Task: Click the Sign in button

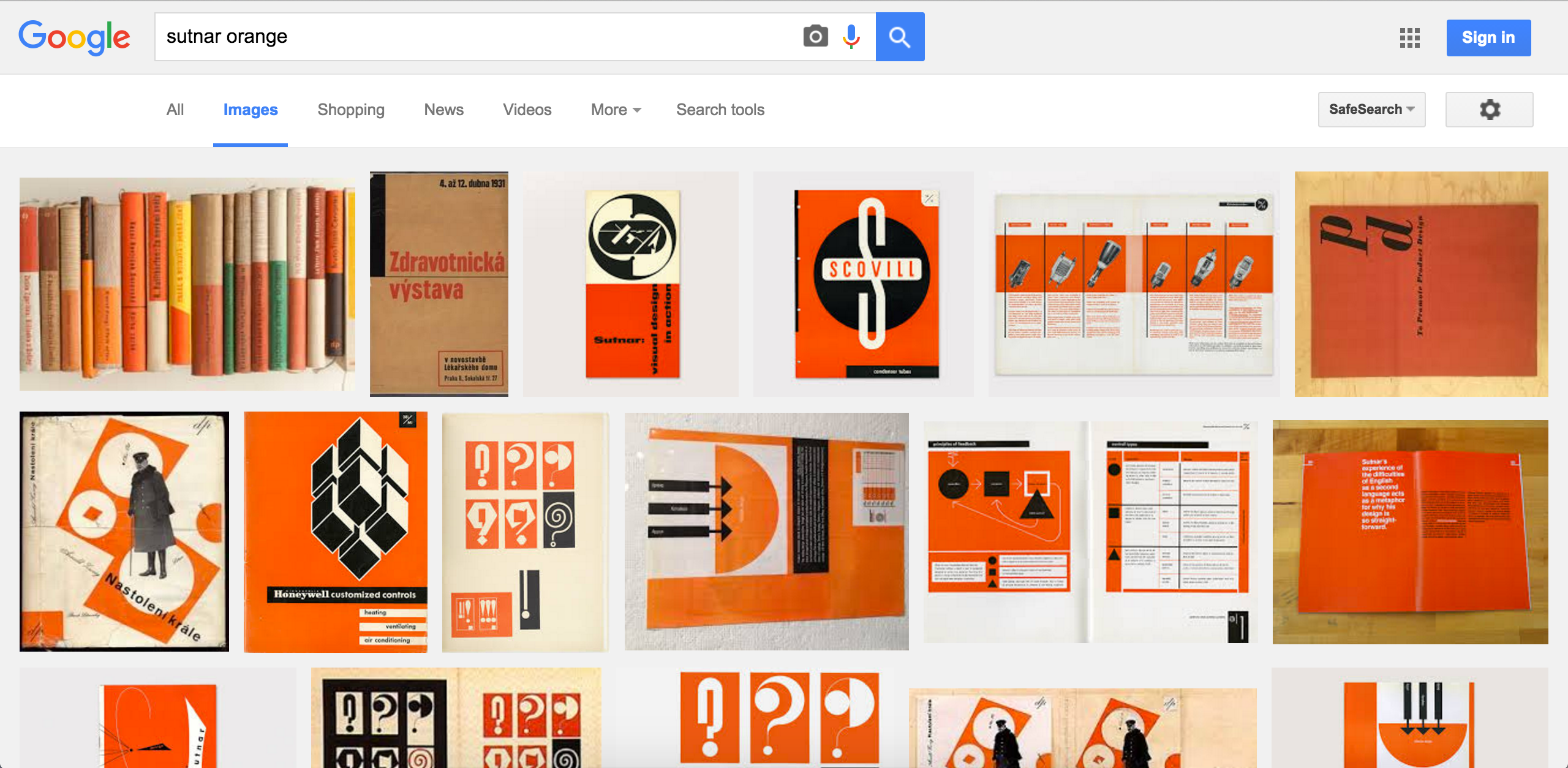Action: [1488, 38]
